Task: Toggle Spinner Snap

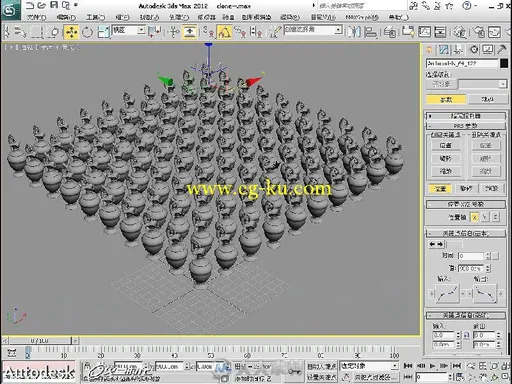Action: (256, 32)
